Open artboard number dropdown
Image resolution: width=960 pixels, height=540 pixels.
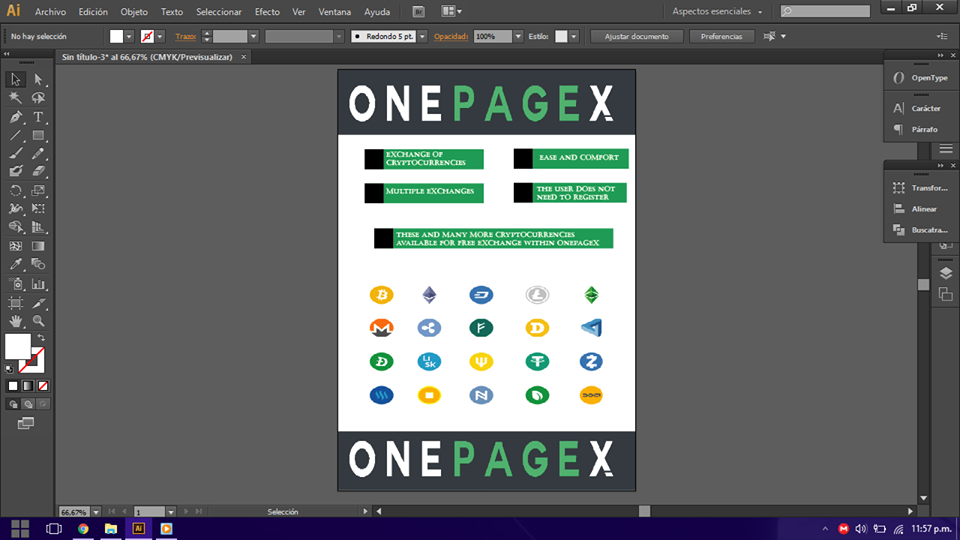[x=171, y=512]
